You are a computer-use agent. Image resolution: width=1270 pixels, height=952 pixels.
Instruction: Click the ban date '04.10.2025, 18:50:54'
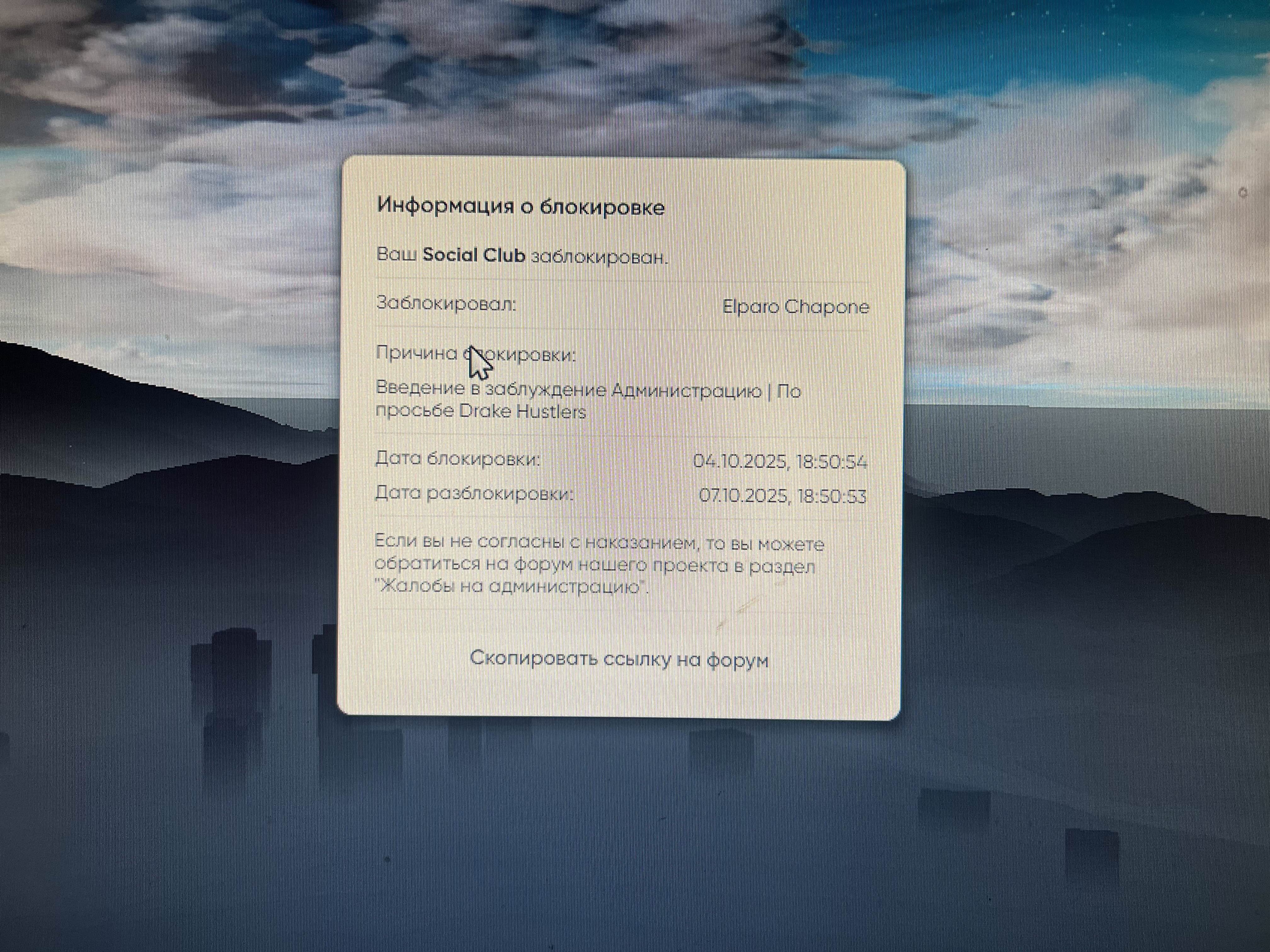pyautogui.click(x=780, y=461)
